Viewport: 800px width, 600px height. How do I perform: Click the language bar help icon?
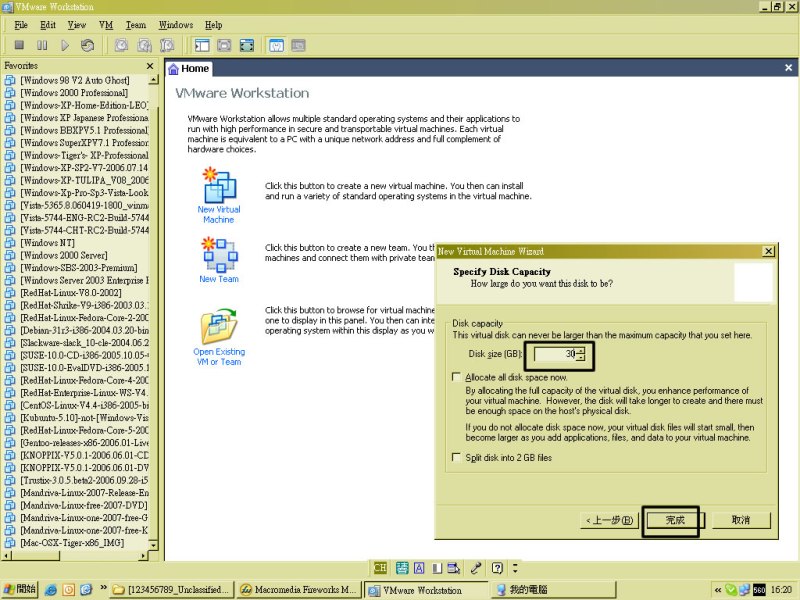497,568
